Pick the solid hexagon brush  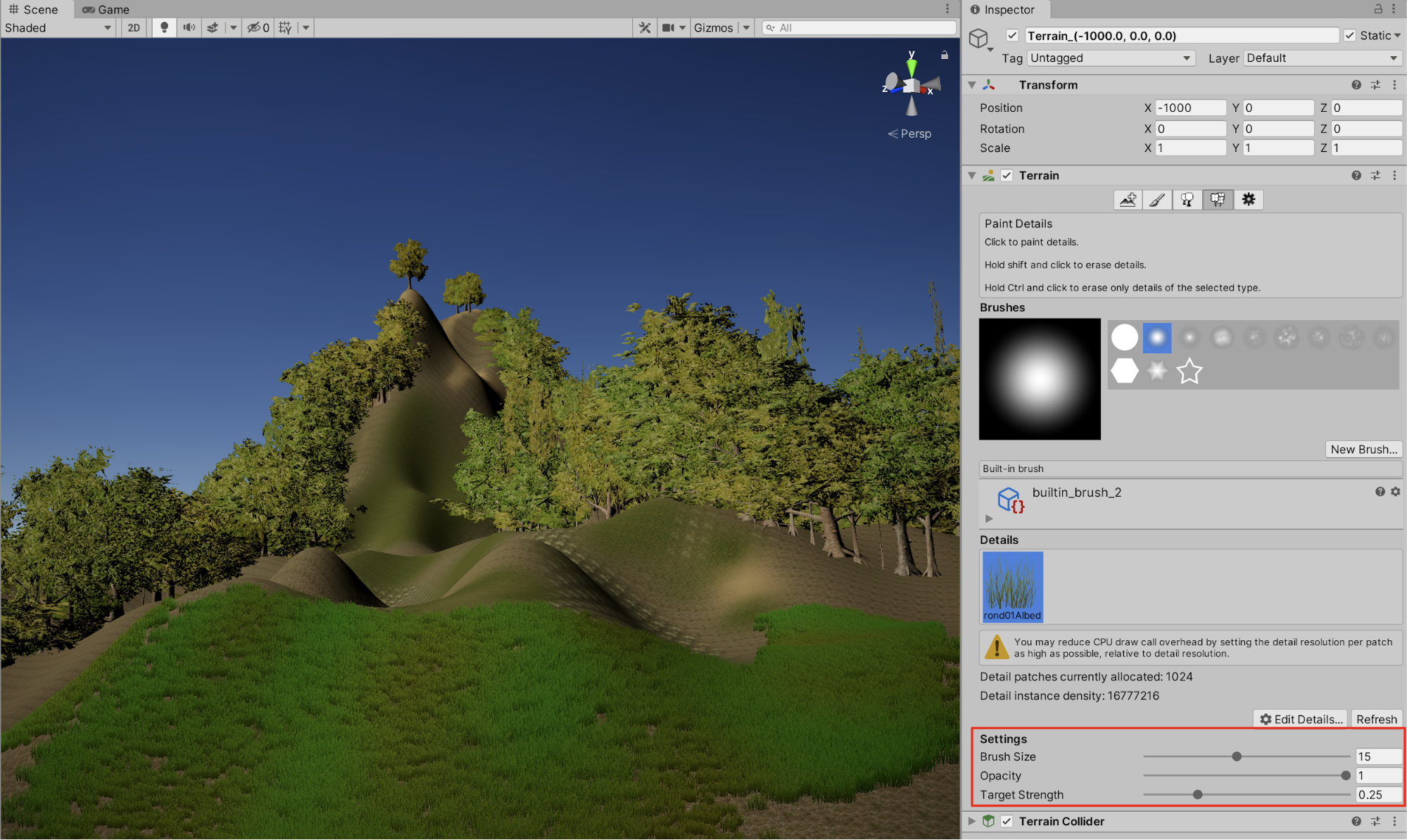[1124, 371]
